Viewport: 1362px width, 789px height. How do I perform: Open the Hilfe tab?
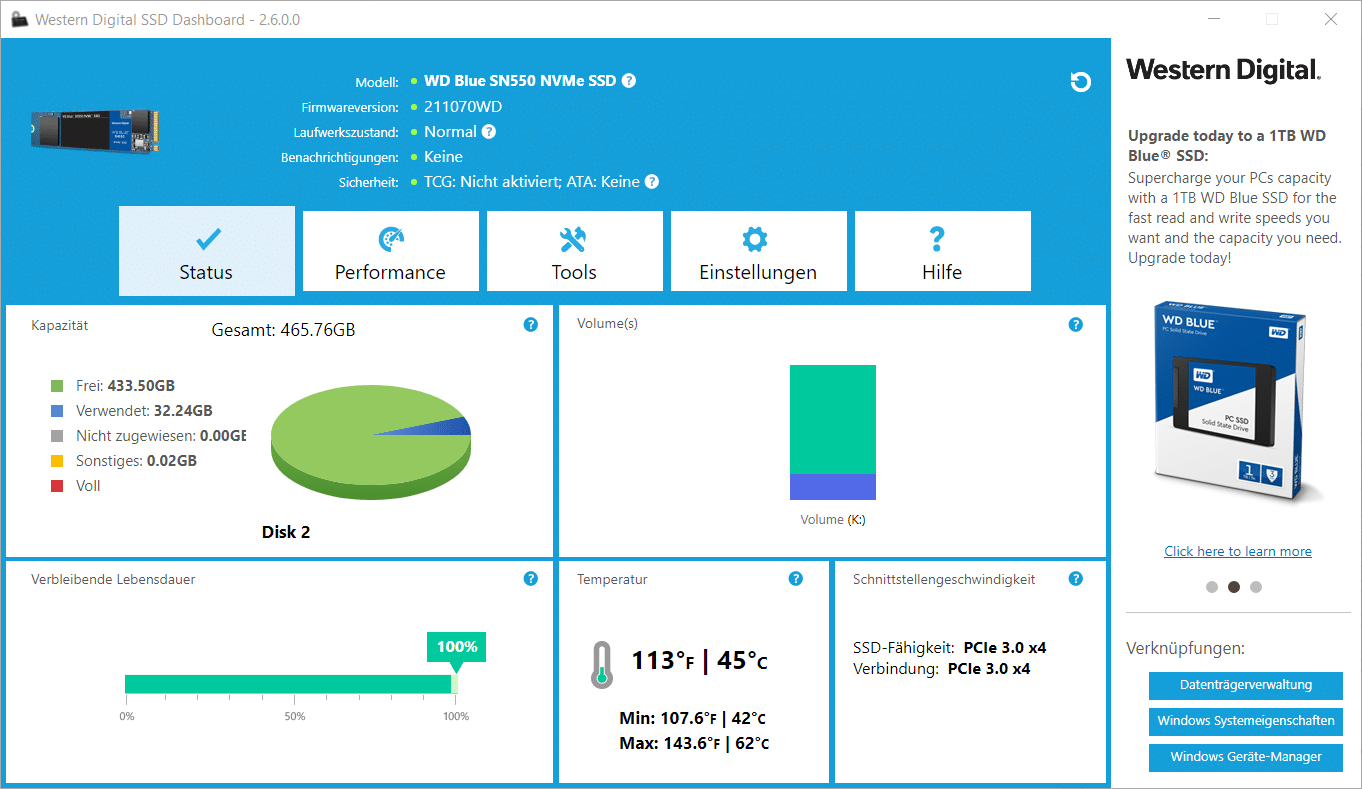[x=942, y=251]
